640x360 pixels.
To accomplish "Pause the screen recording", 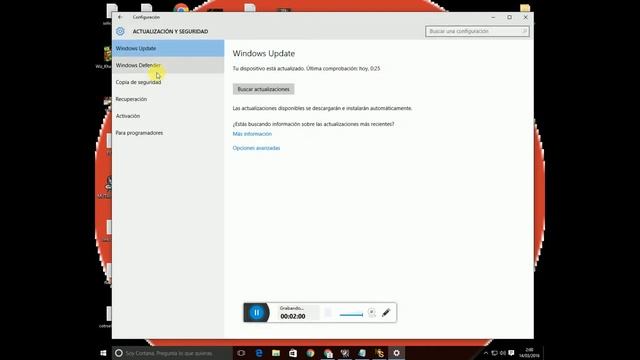I will pos(256,313).
